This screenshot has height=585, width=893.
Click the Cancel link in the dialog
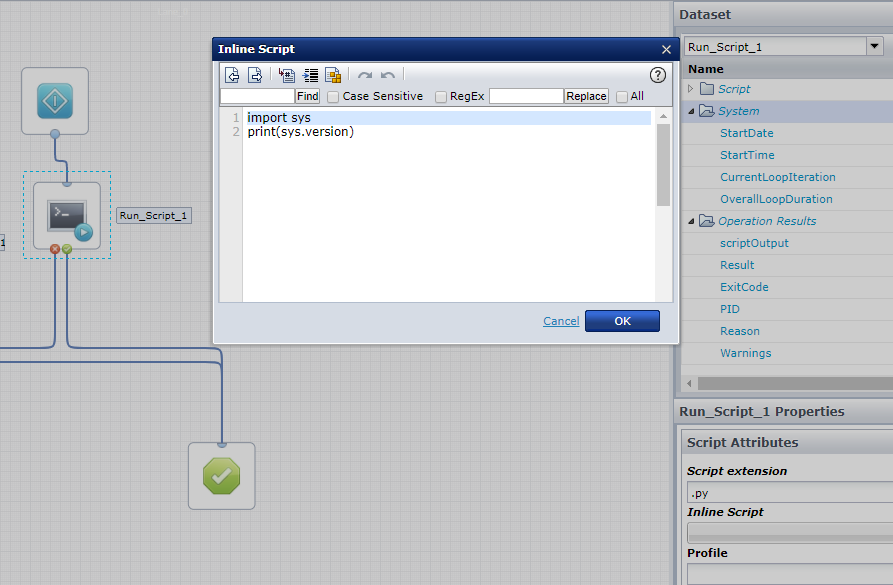(x=560, y=320)
